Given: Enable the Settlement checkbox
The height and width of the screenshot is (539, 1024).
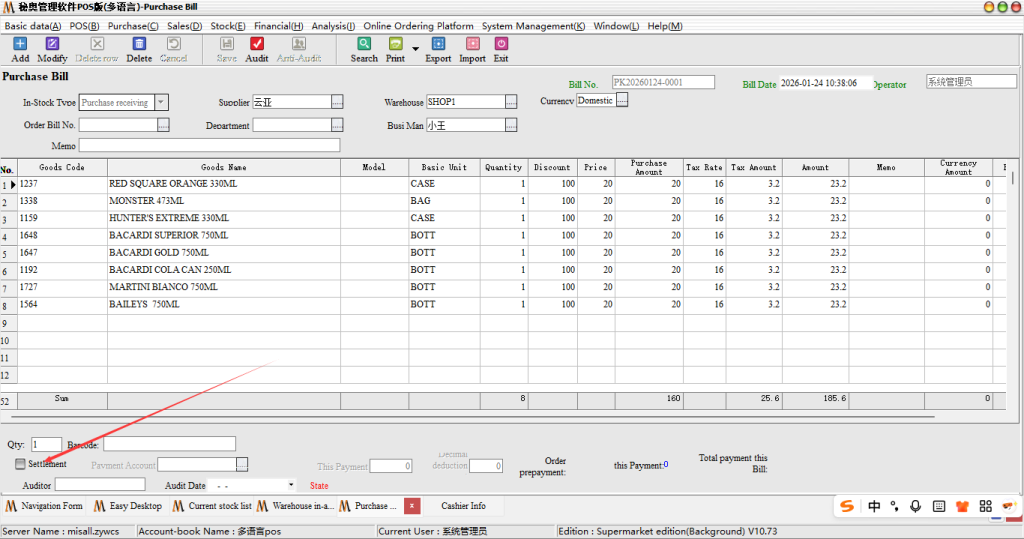Looking at the screenshot, I should (x=21, y=464).
